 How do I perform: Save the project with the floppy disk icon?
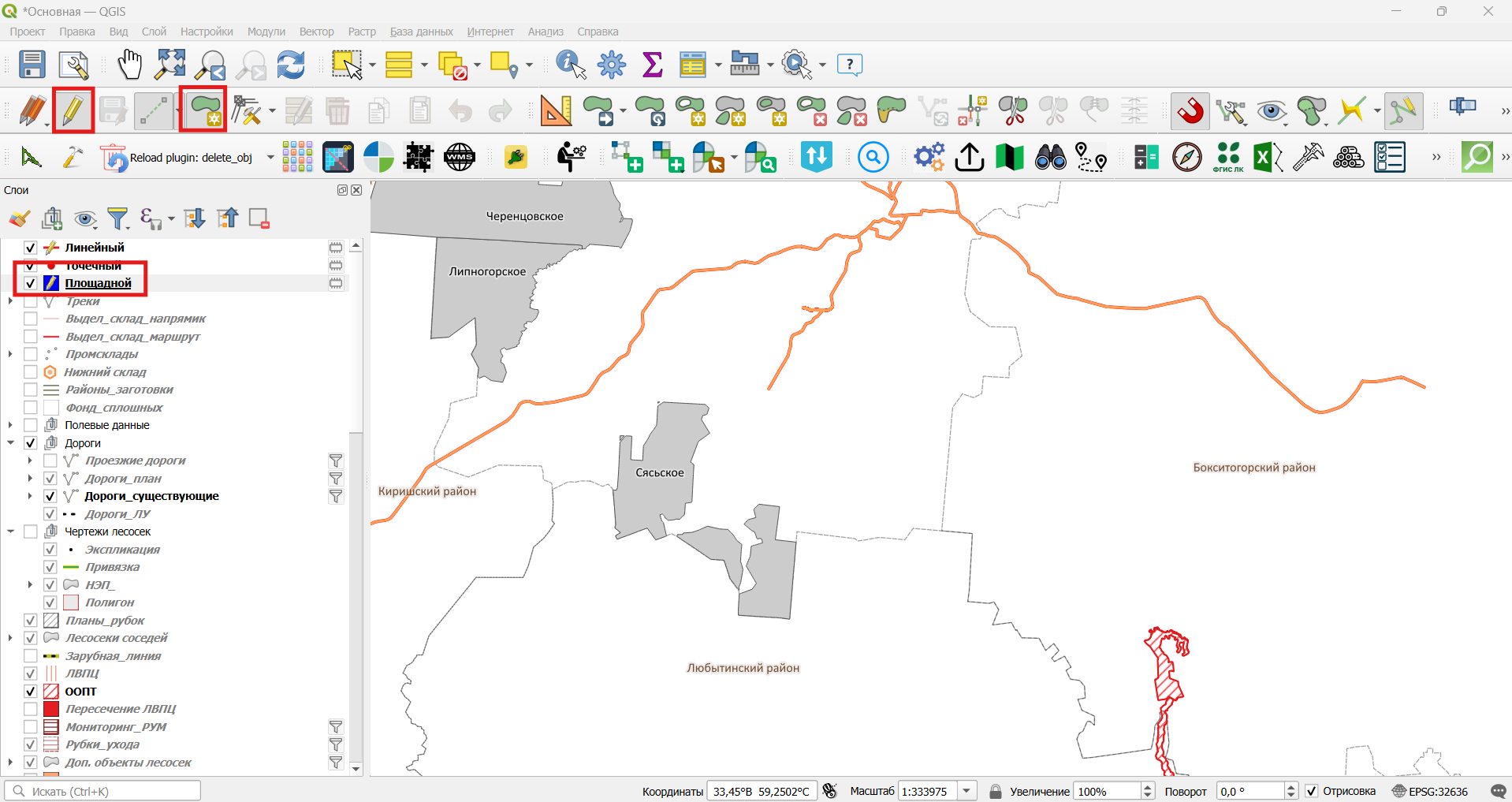32,64
